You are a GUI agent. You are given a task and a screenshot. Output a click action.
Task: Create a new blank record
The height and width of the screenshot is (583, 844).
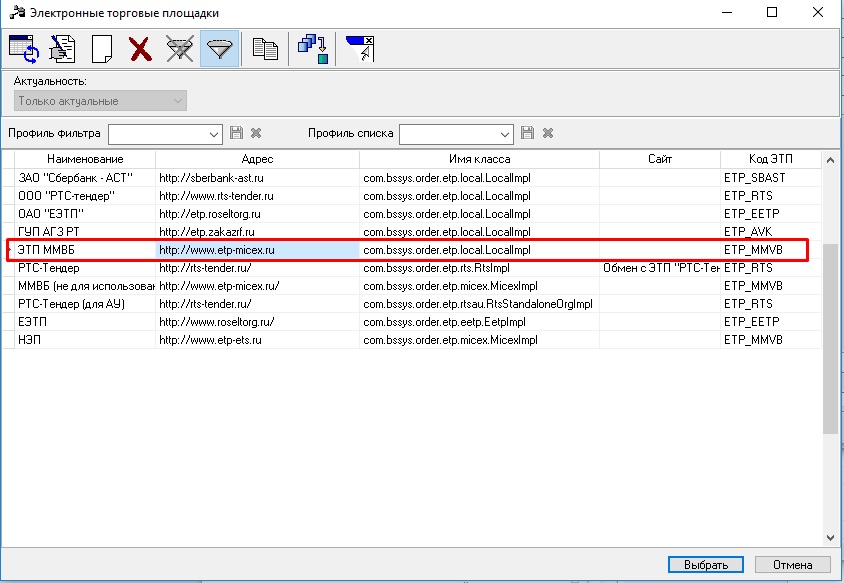point(101,49)
